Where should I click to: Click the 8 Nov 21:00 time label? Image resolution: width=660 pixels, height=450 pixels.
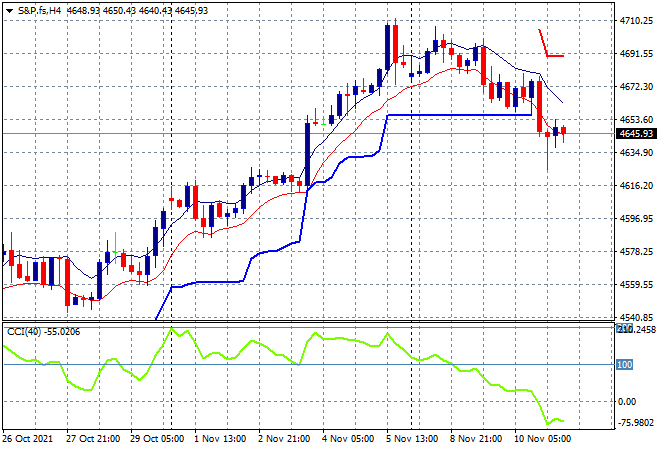tap(476, 439)
